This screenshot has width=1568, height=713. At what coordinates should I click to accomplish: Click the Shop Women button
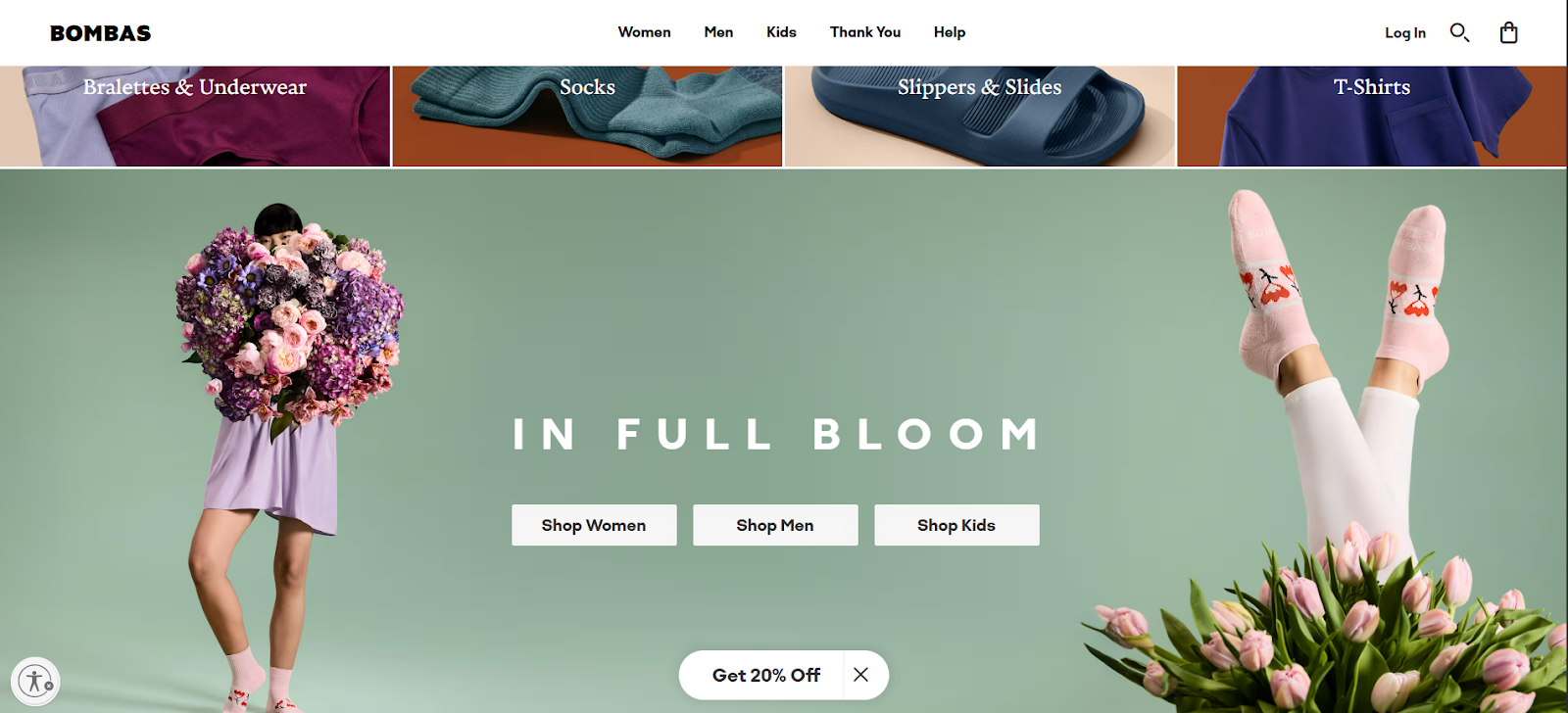click(594, 525)
